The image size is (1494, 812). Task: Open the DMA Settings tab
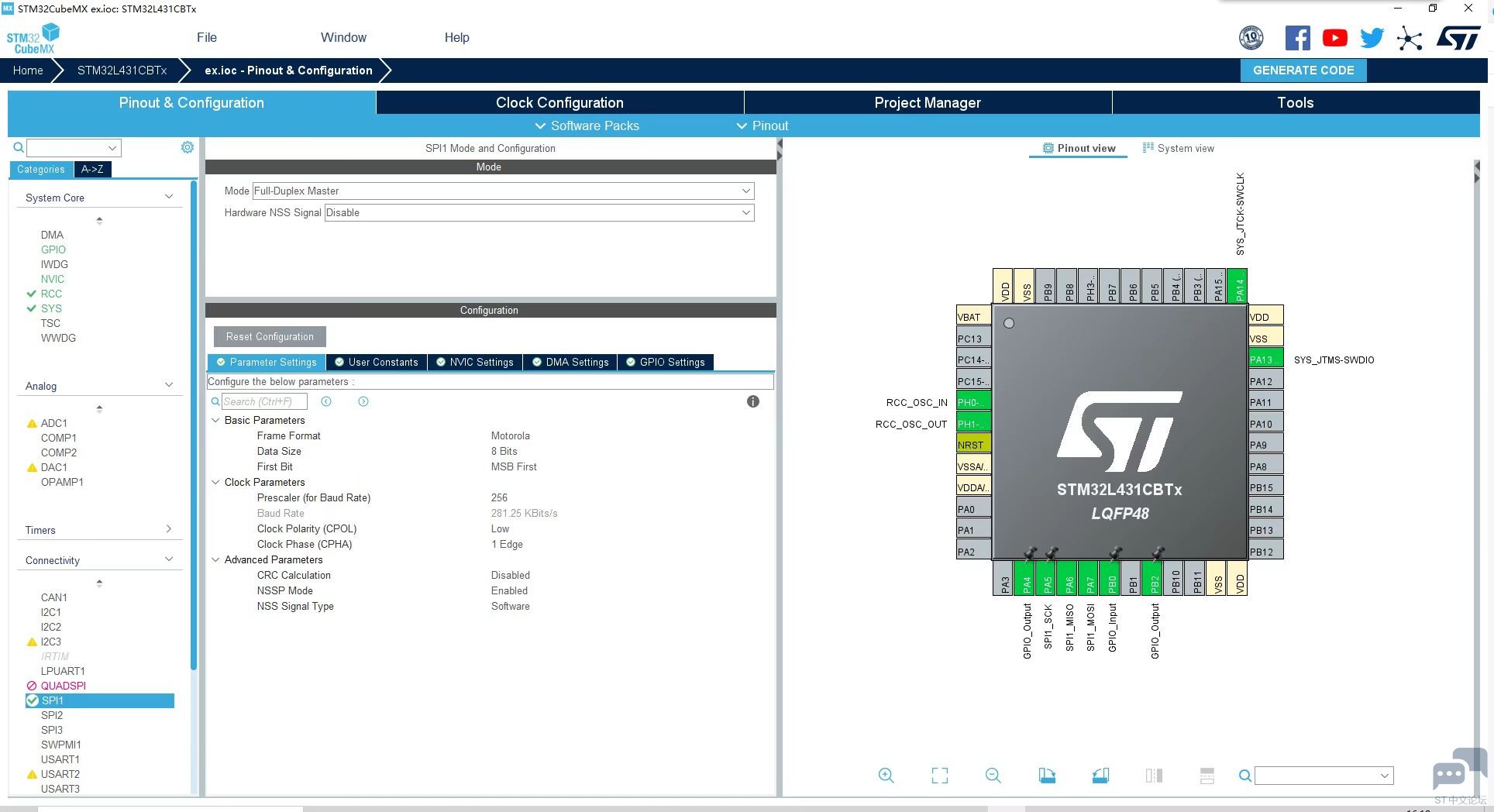point(570,362)
